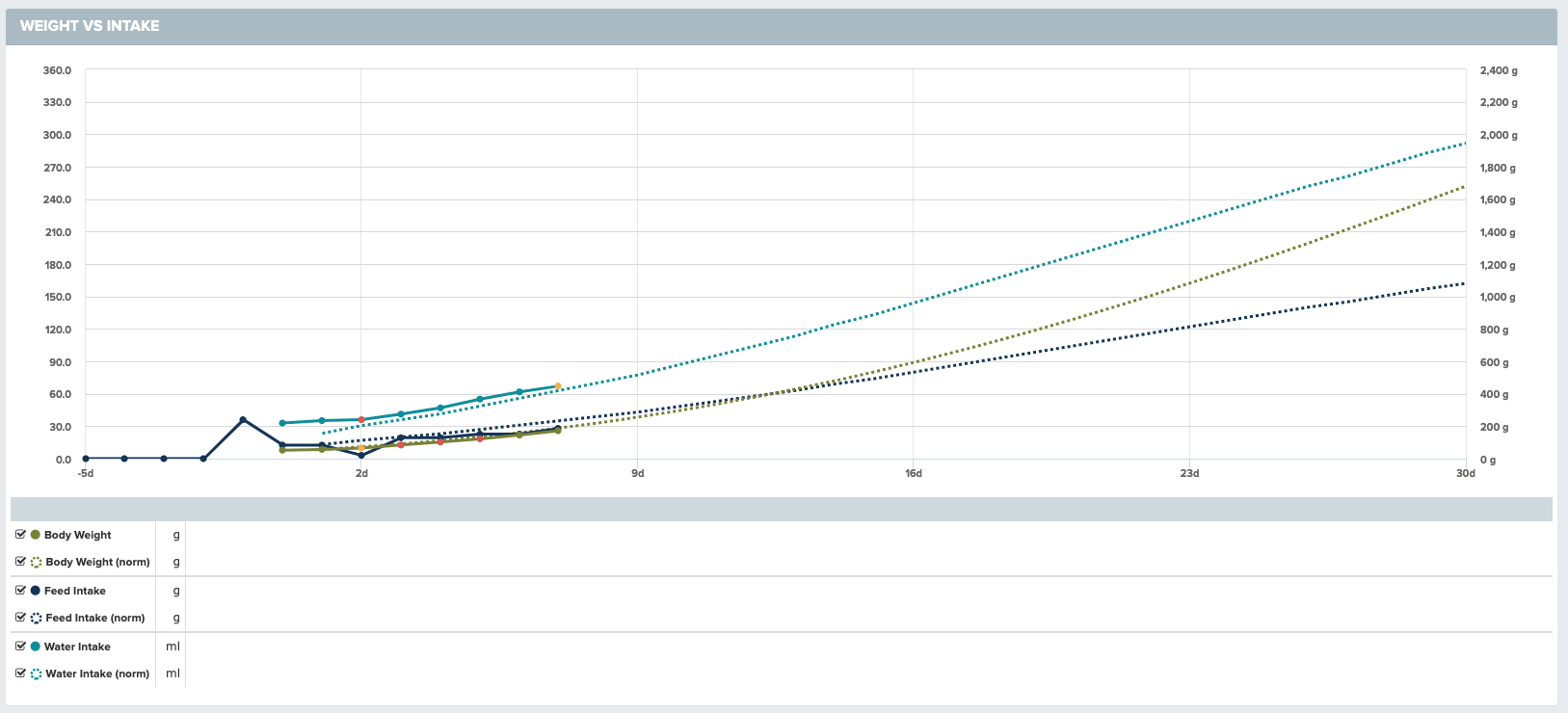Select the Water Intake legend label
The height and width of the screenshot is (713, 1568).
(x=77, y=647)
